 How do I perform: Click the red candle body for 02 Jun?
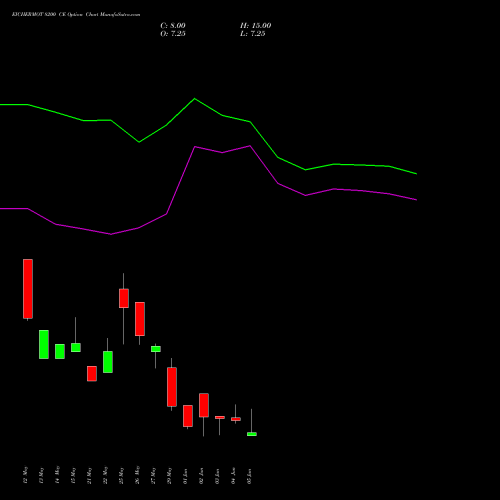point(204,405)
